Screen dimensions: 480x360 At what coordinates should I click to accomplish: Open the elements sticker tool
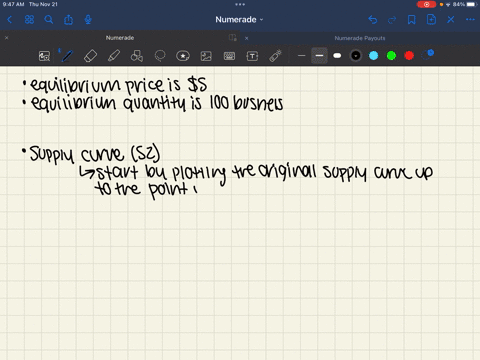(183, 56)
